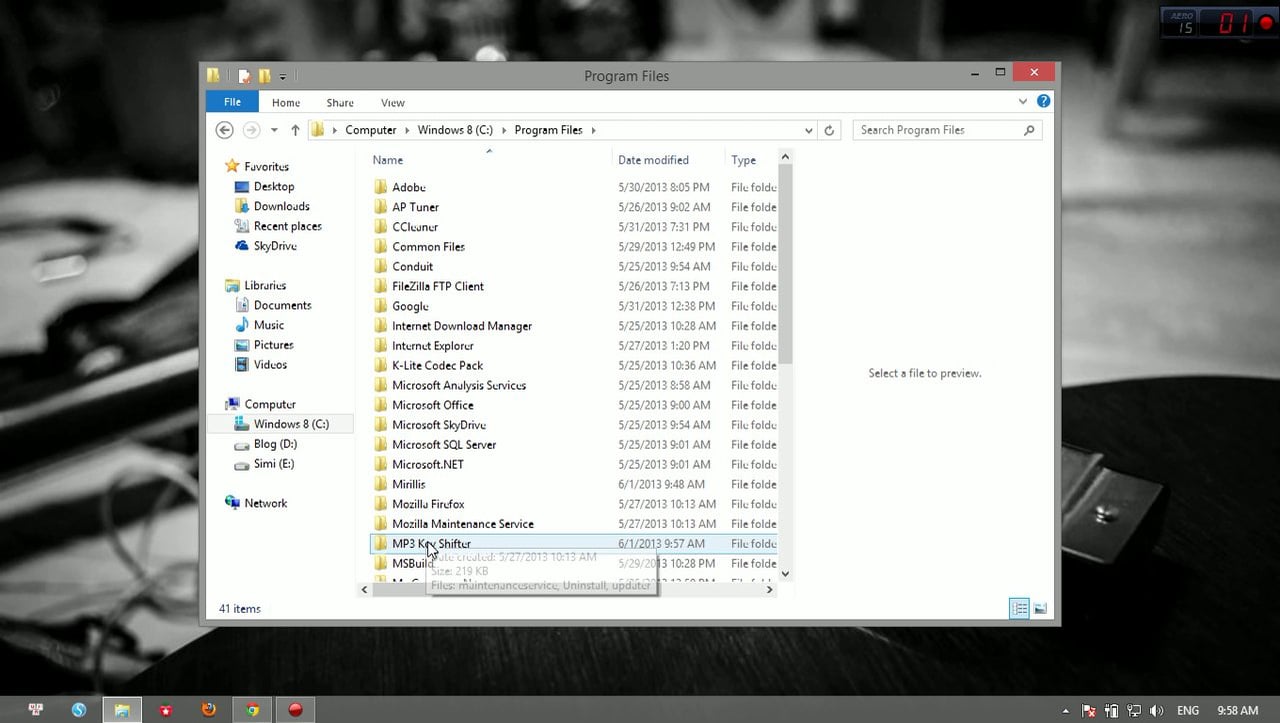The image size is (1280, 723).
Task: Select the Simi (E:) drive
Action: point(273,464)
